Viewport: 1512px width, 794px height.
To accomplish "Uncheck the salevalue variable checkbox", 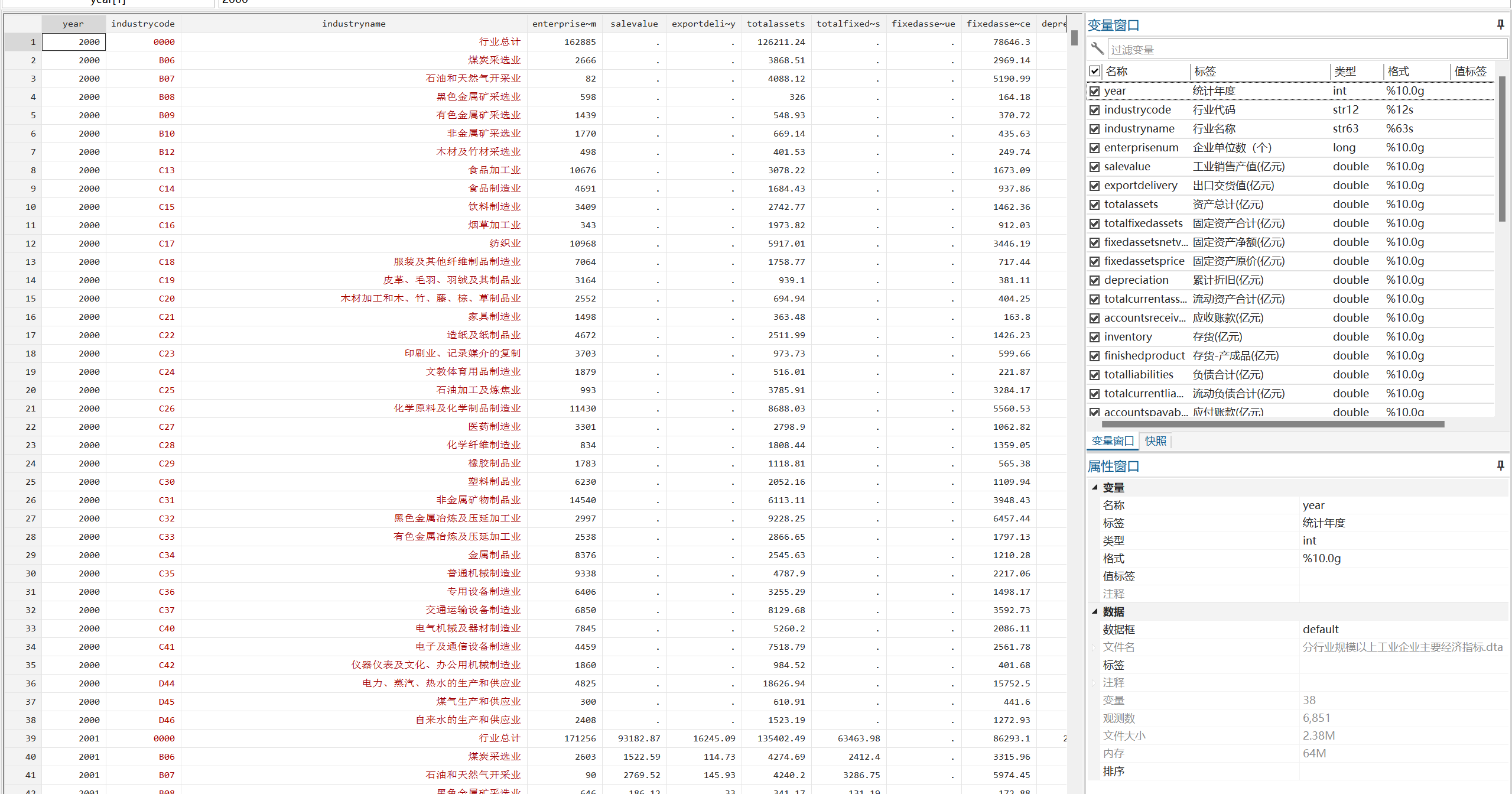I will click(1095, 167).
